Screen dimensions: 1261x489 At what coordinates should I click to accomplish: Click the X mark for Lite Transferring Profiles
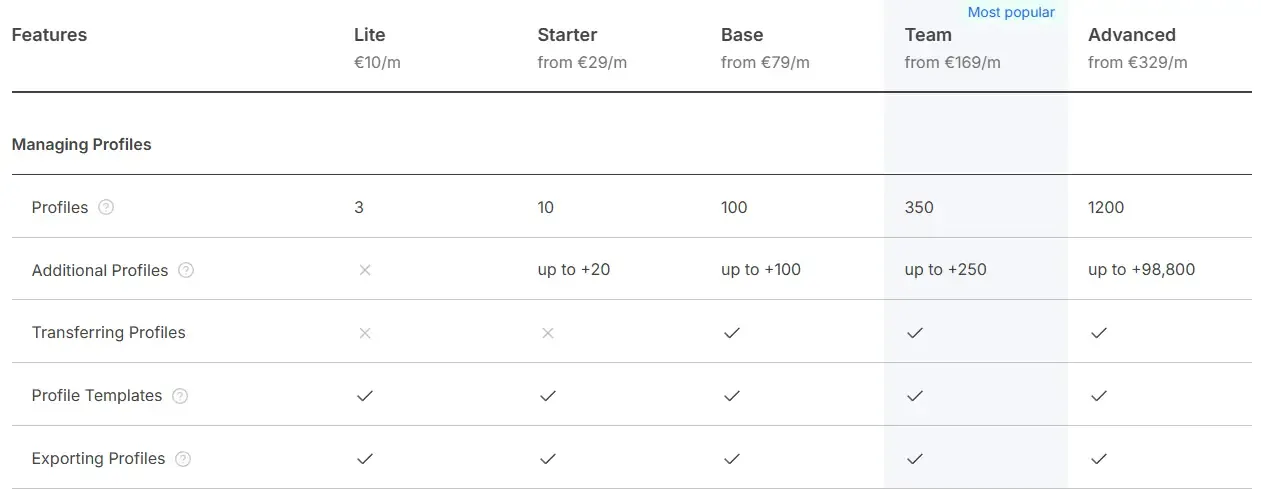365,333
